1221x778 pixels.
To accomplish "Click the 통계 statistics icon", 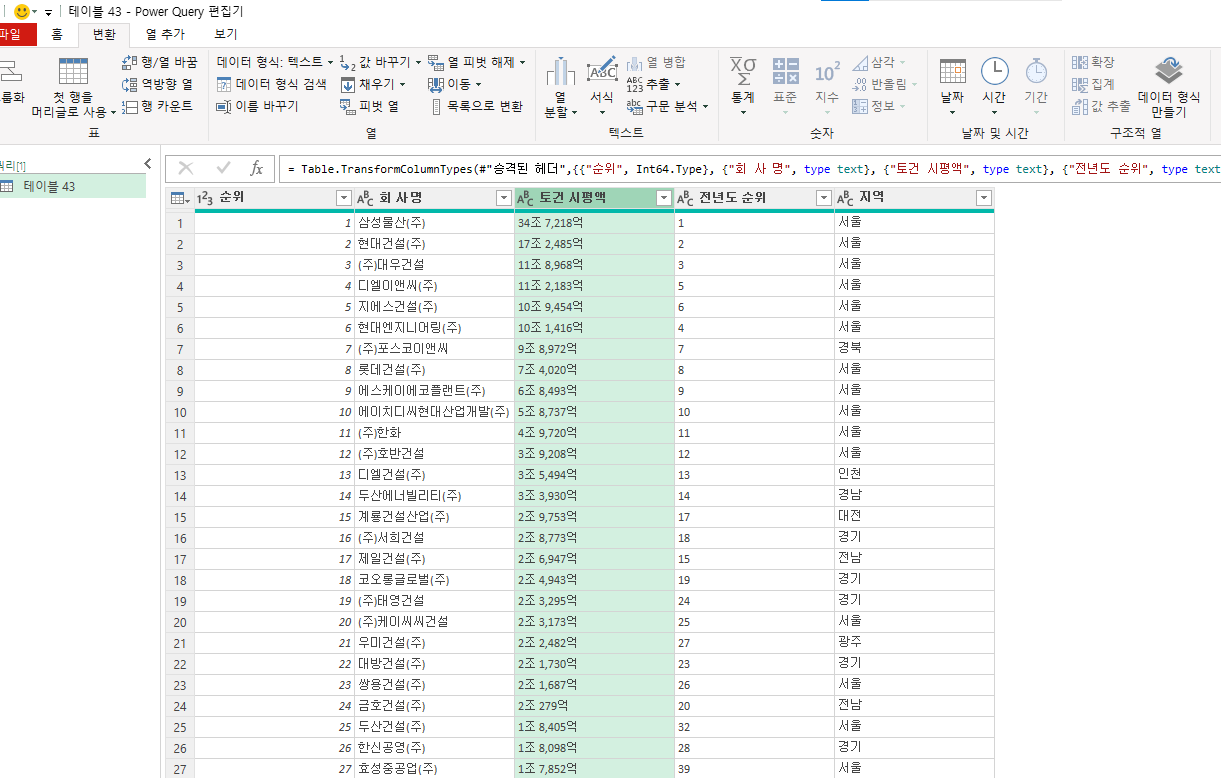I will pos(743,71).
